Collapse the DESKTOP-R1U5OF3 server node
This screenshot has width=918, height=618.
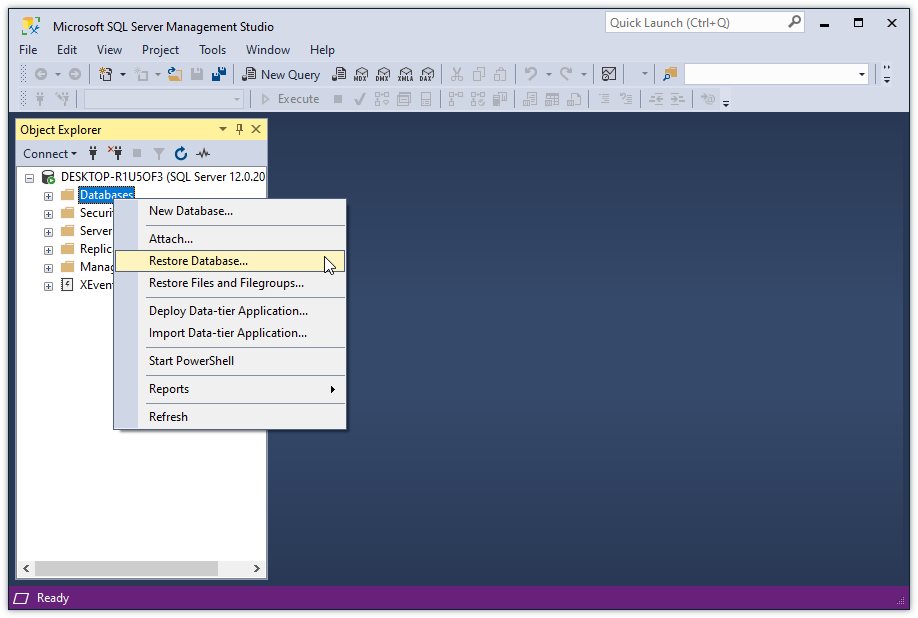click(29, 177)
